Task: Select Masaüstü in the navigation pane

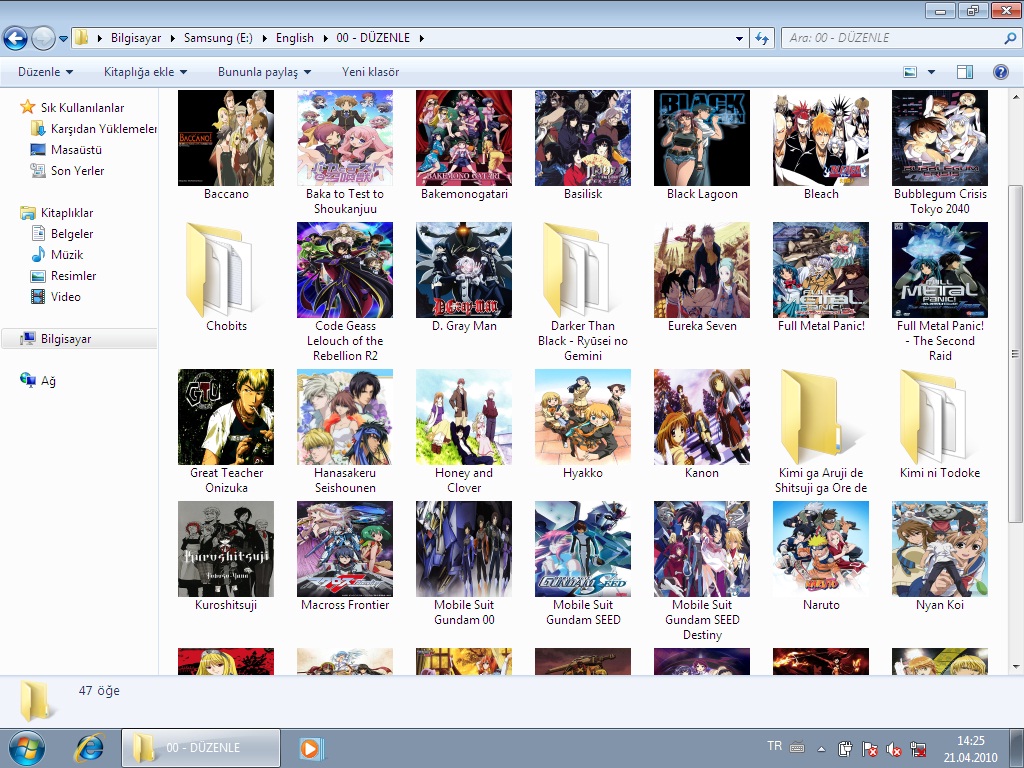Action: 76,150
